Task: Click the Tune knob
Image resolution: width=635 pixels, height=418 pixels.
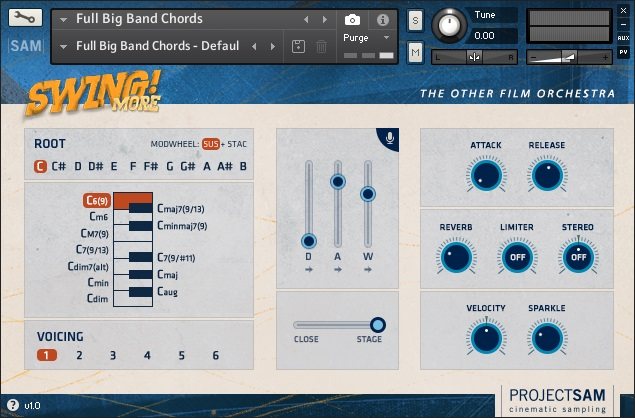Action: coord(449,25)
